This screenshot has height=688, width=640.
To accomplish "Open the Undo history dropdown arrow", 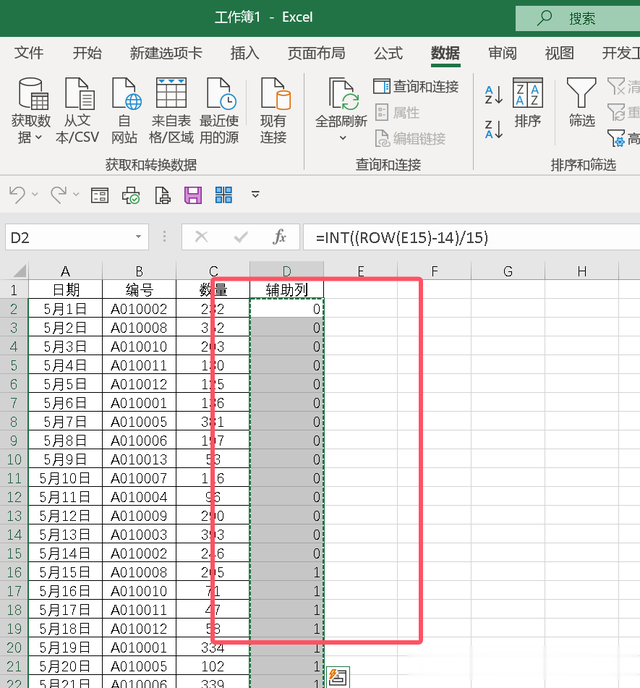I will coord(35,194).
